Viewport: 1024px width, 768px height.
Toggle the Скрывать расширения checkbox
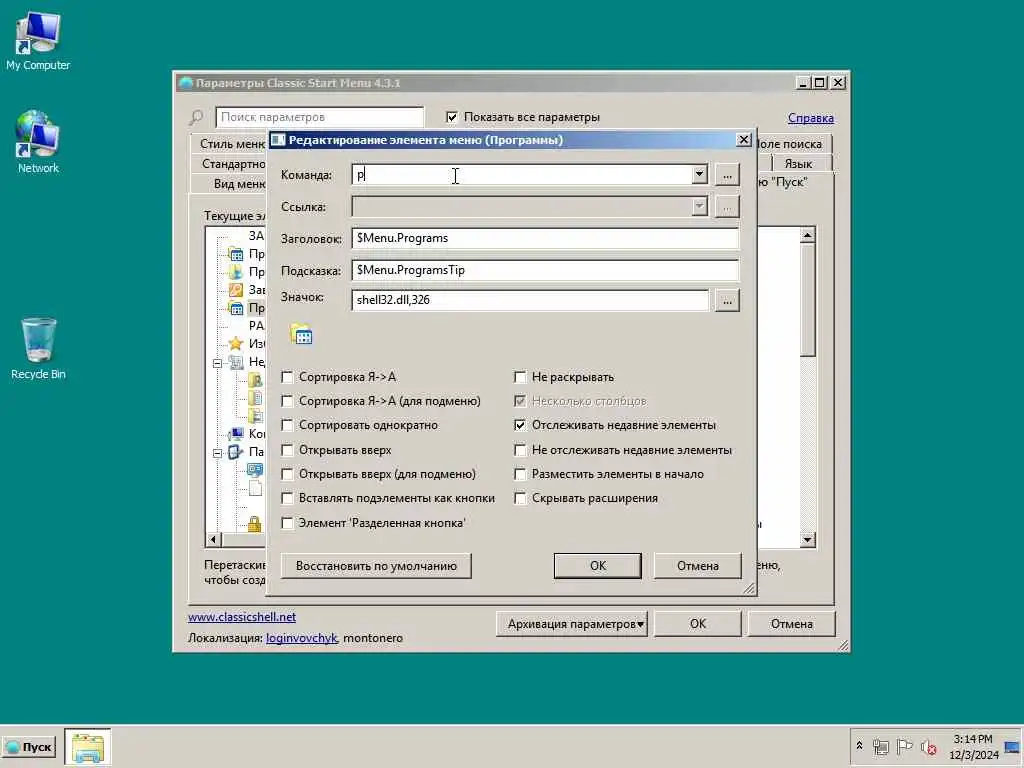[x=520, y=498]
